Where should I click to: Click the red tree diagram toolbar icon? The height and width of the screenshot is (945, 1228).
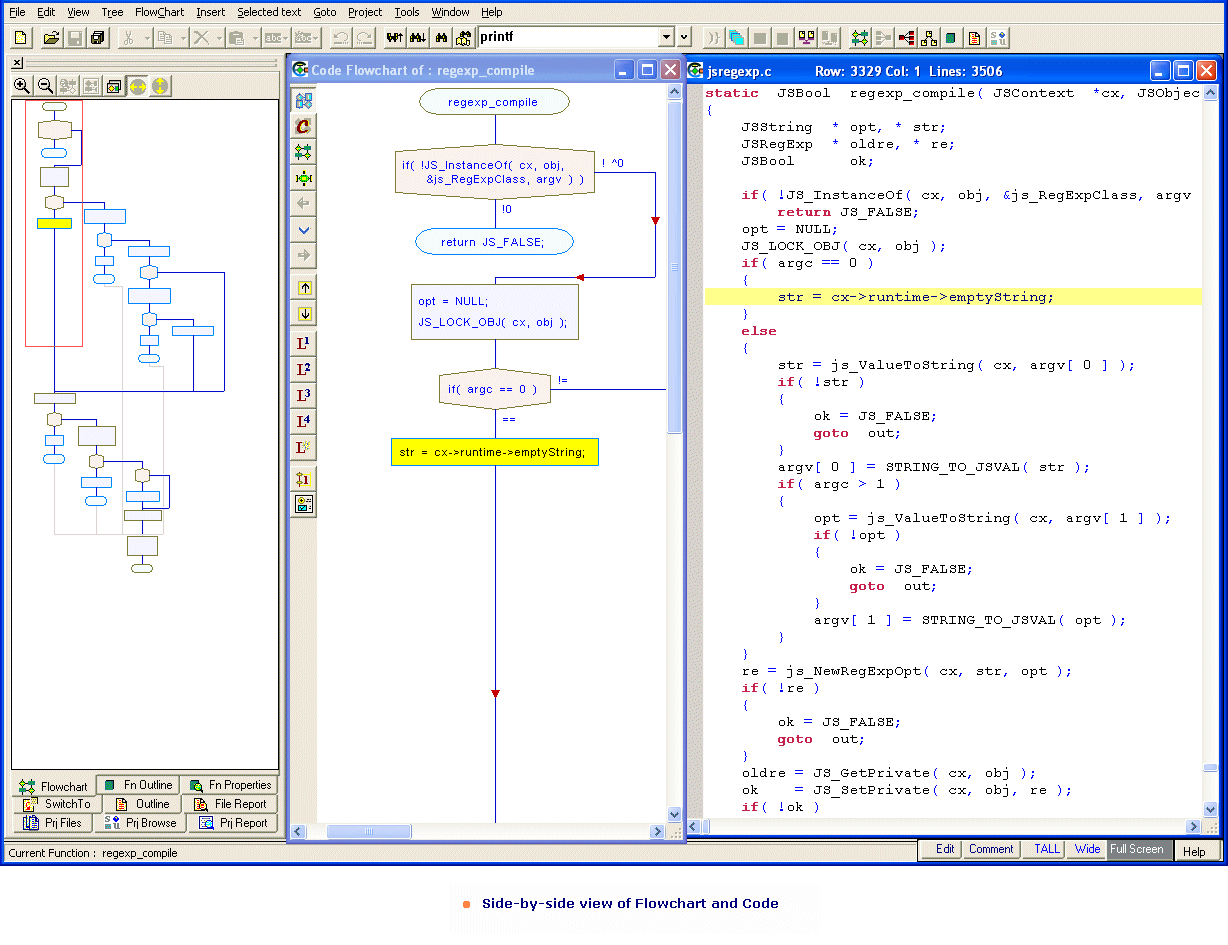click(906, 38)
